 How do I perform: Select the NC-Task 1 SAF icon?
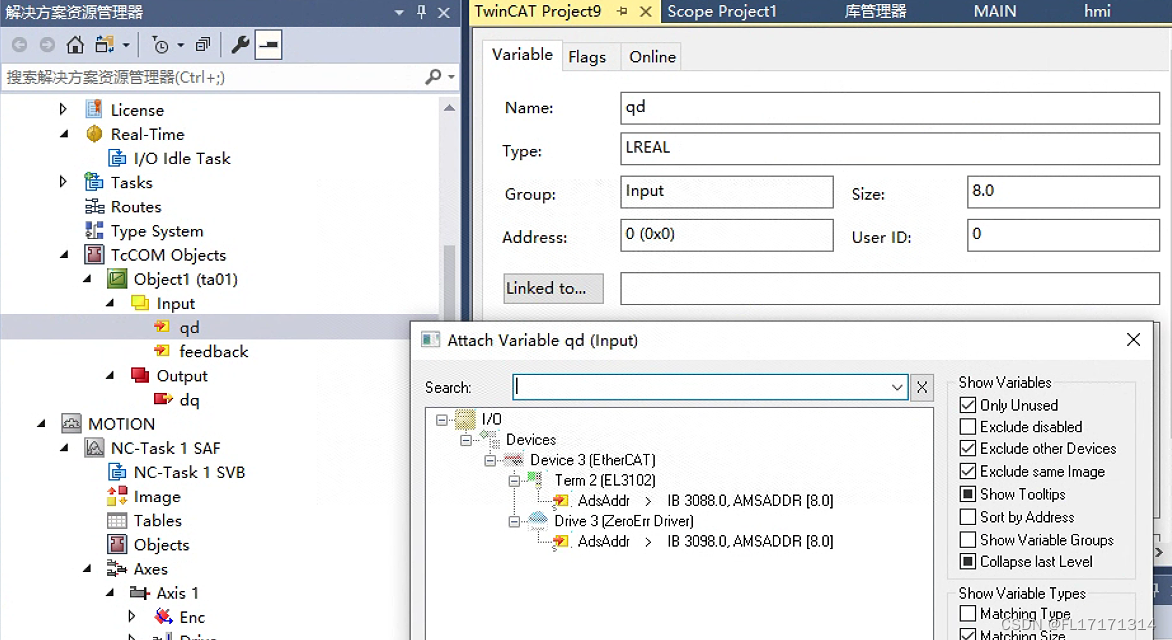(94, 448)
